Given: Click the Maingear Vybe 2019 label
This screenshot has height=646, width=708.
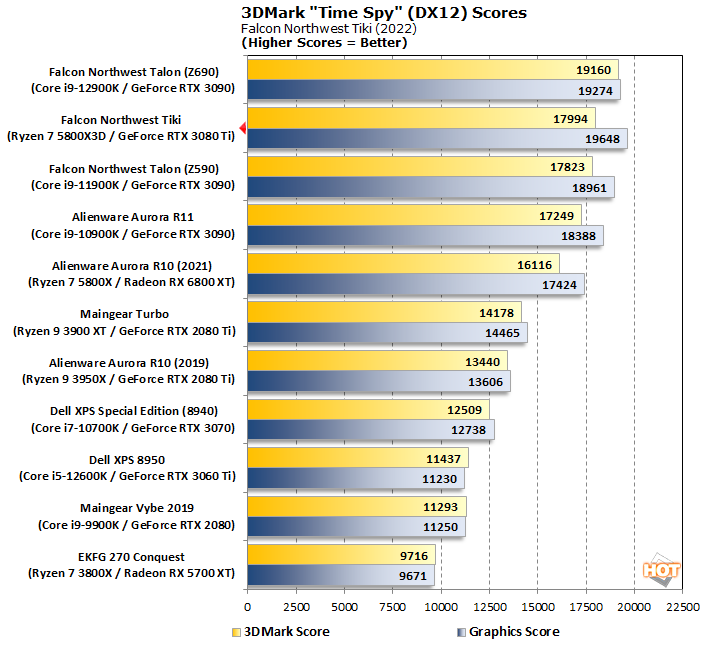Looking at the screenshot, I should tap(137, 508).
